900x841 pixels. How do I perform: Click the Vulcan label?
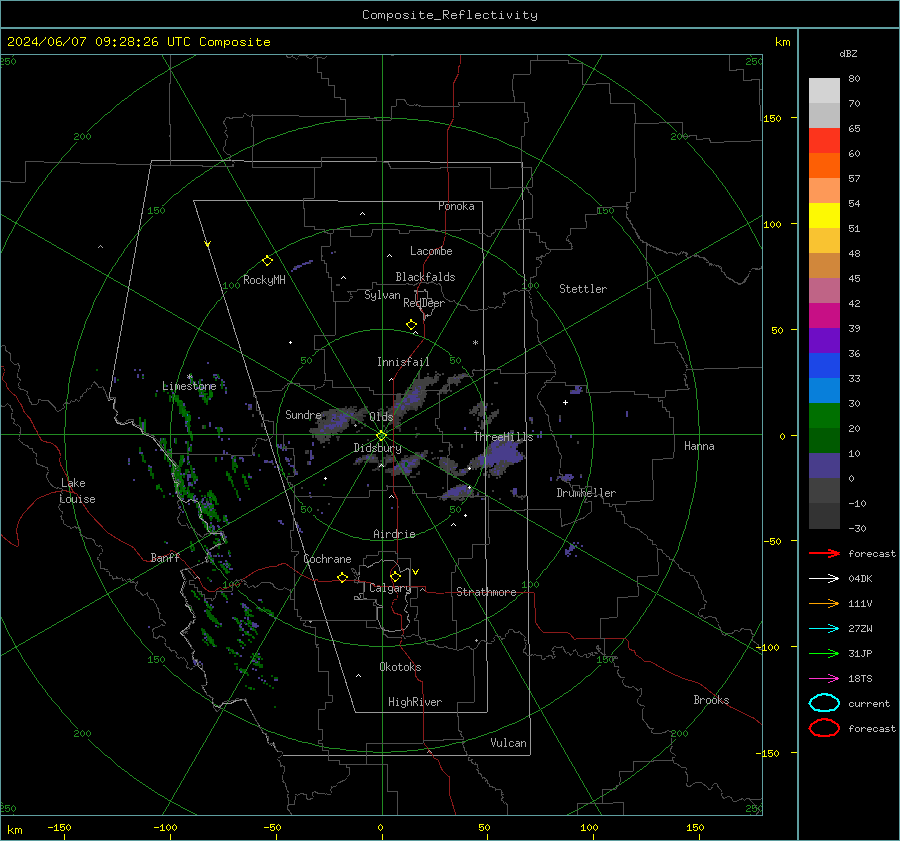(508, 743)
